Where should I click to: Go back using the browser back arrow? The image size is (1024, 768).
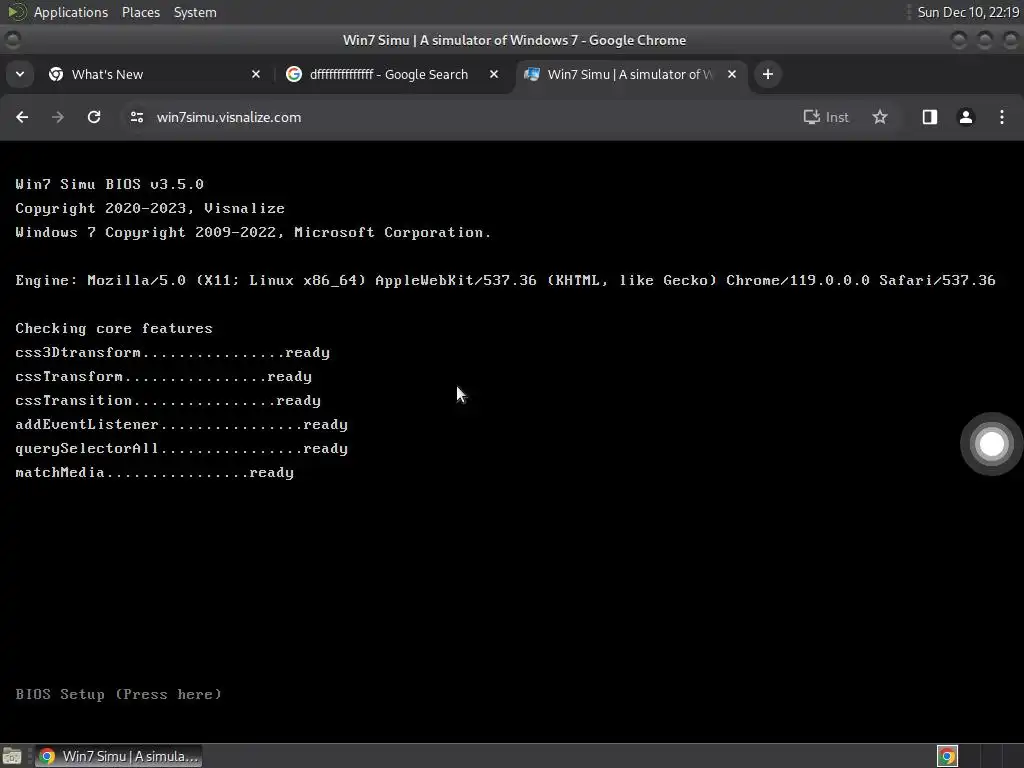click(x=22, y=117)
